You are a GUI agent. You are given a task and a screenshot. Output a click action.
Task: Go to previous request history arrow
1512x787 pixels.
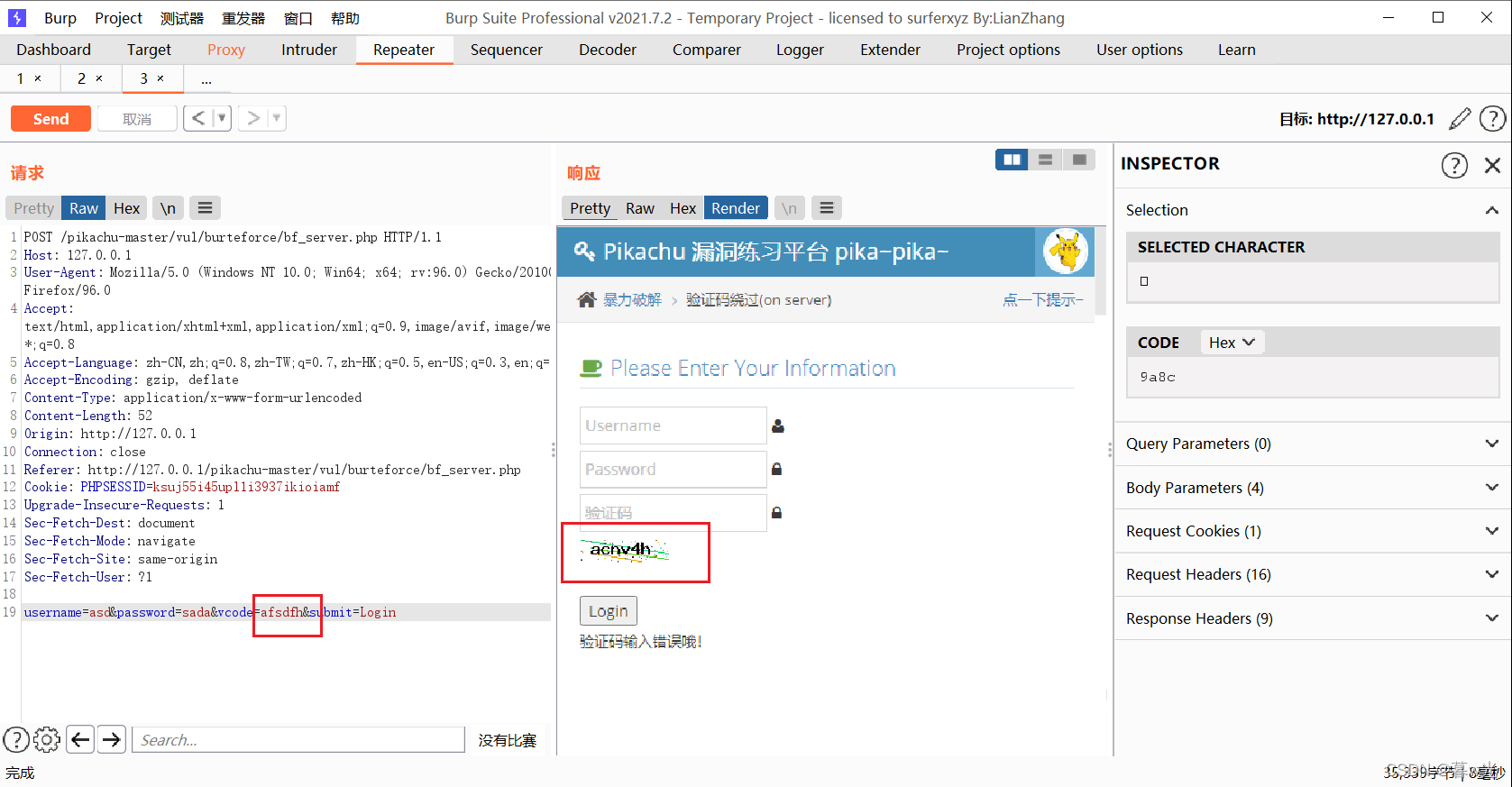(198, 118)
